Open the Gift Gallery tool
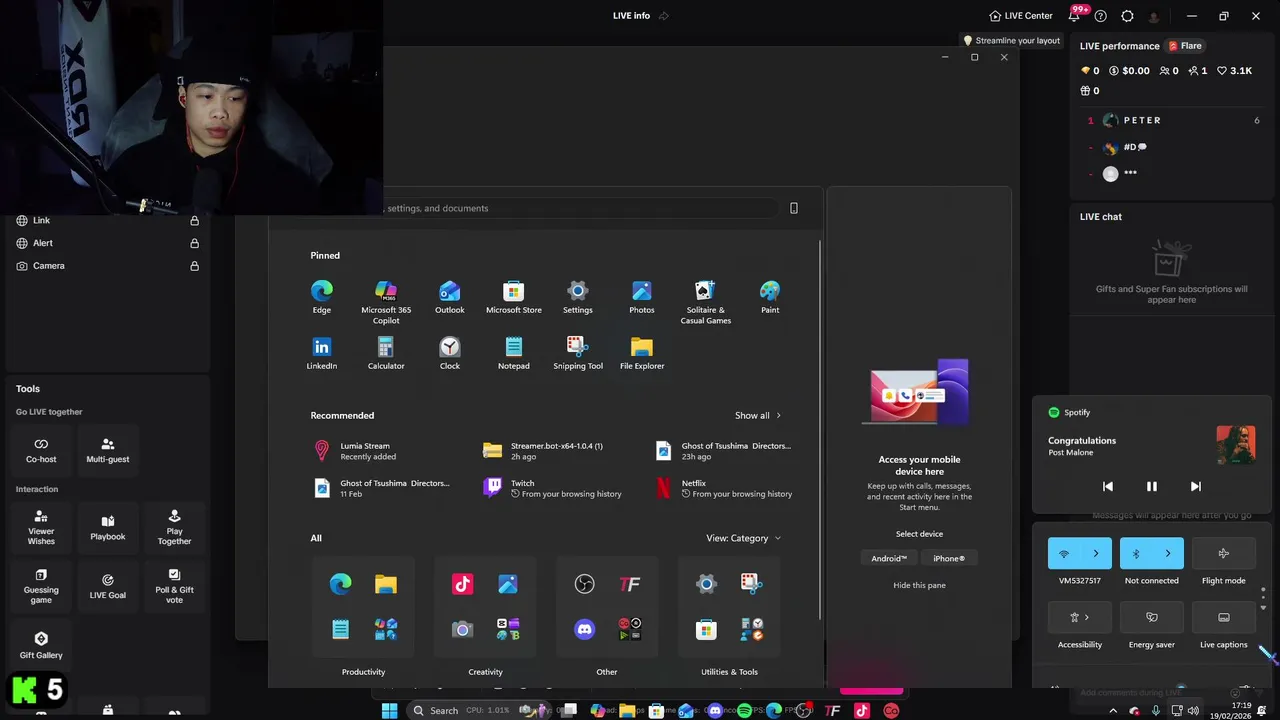Screen dimensions: 1280x720 click(x=41, y=645)
